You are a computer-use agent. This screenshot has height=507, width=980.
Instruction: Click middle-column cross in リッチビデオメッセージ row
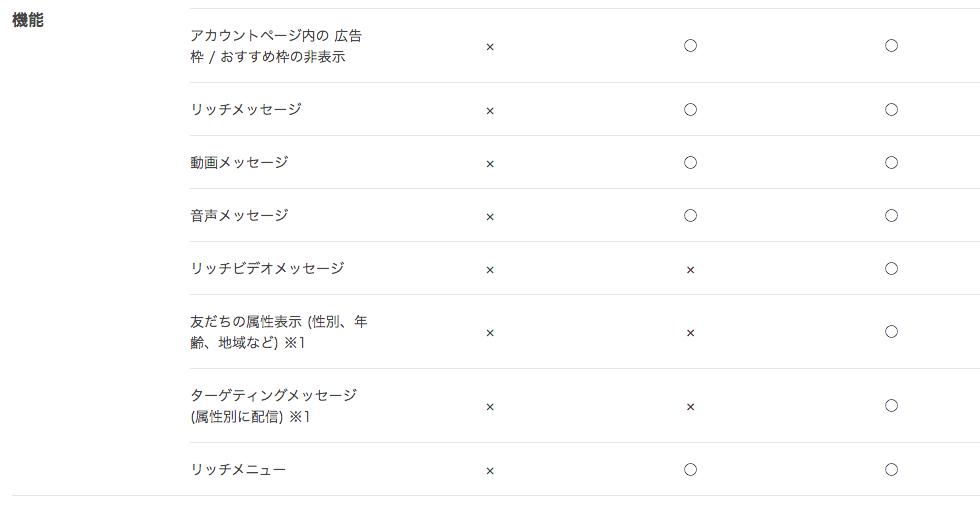coord(690,270)
